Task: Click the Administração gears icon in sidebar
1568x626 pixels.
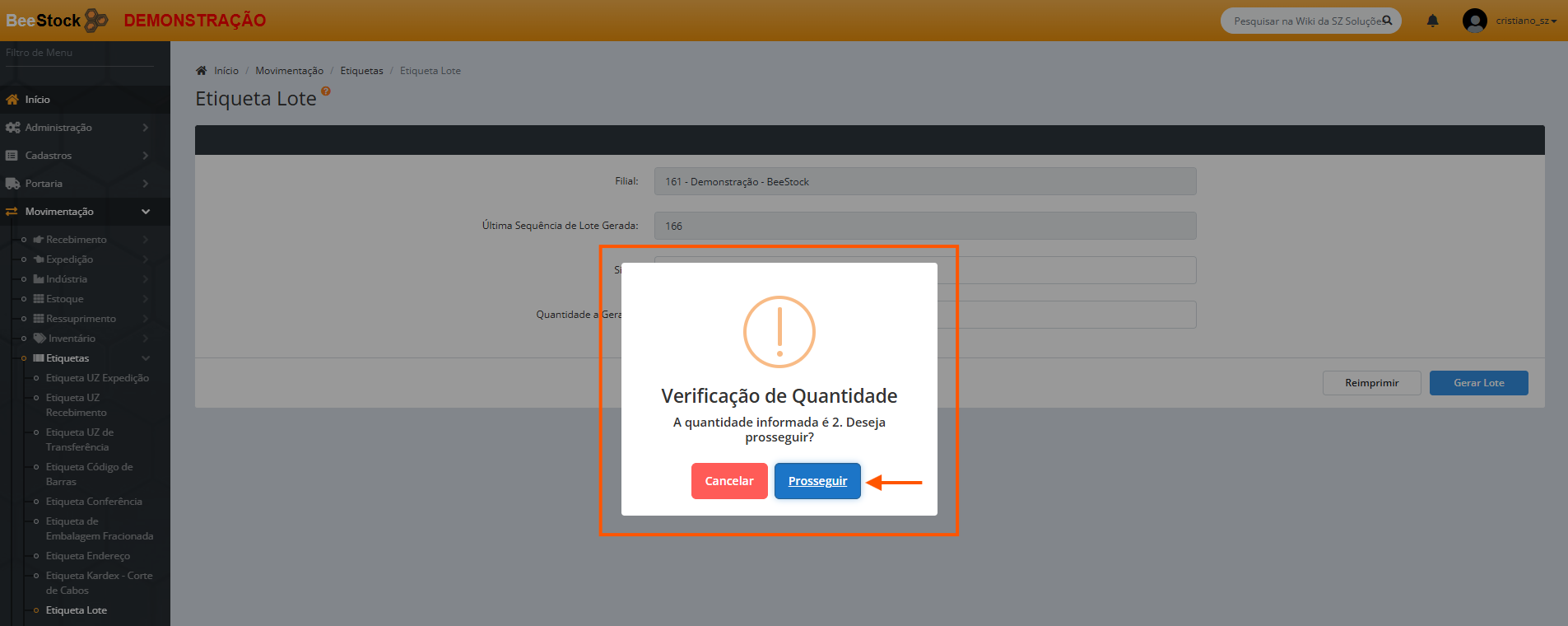Action: (12, 128)
